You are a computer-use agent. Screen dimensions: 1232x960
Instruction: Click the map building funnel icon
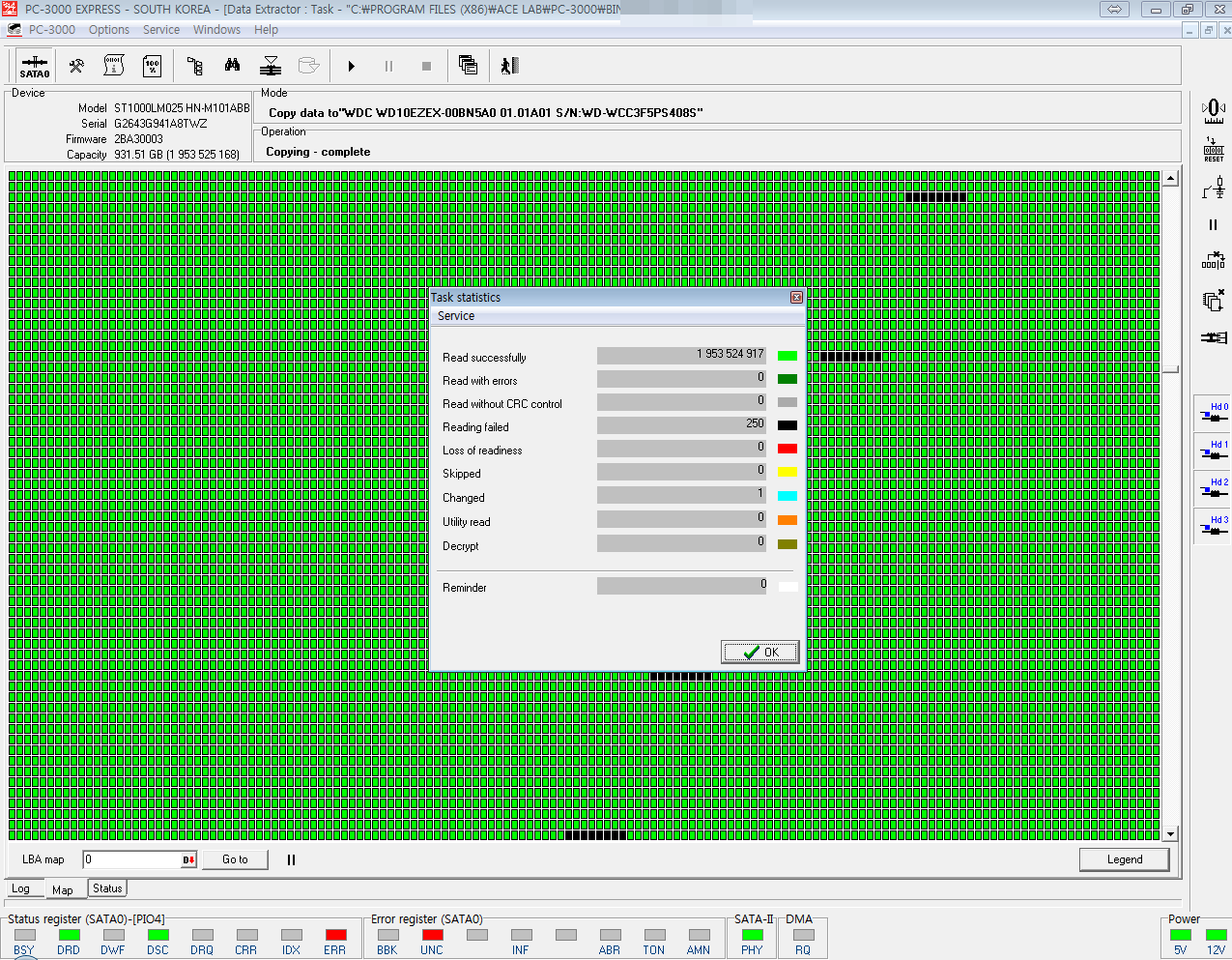click(x=272, y=66)
